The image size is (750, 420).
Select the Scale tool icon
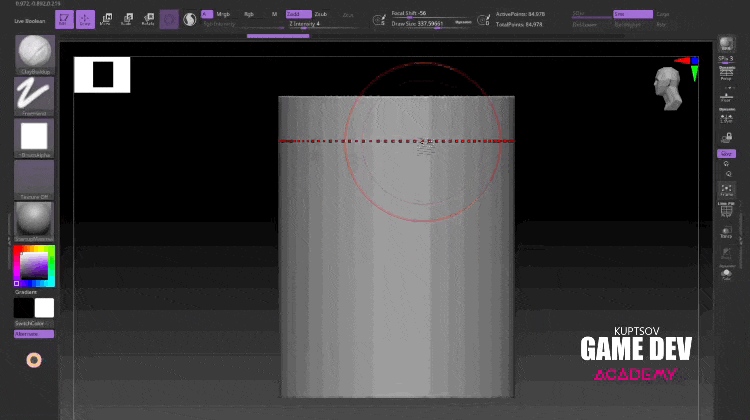click(x=127, y=20)
